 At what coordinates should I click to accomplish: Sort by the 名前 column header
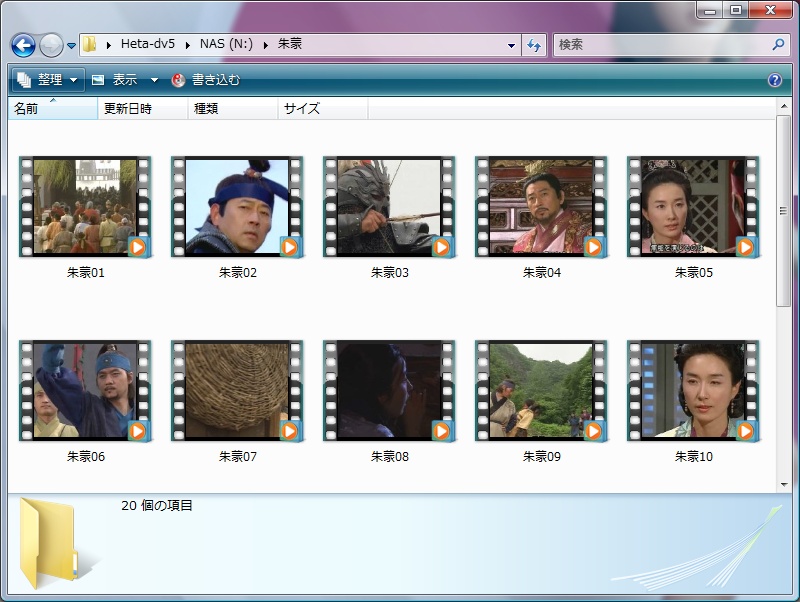point(53,108)
